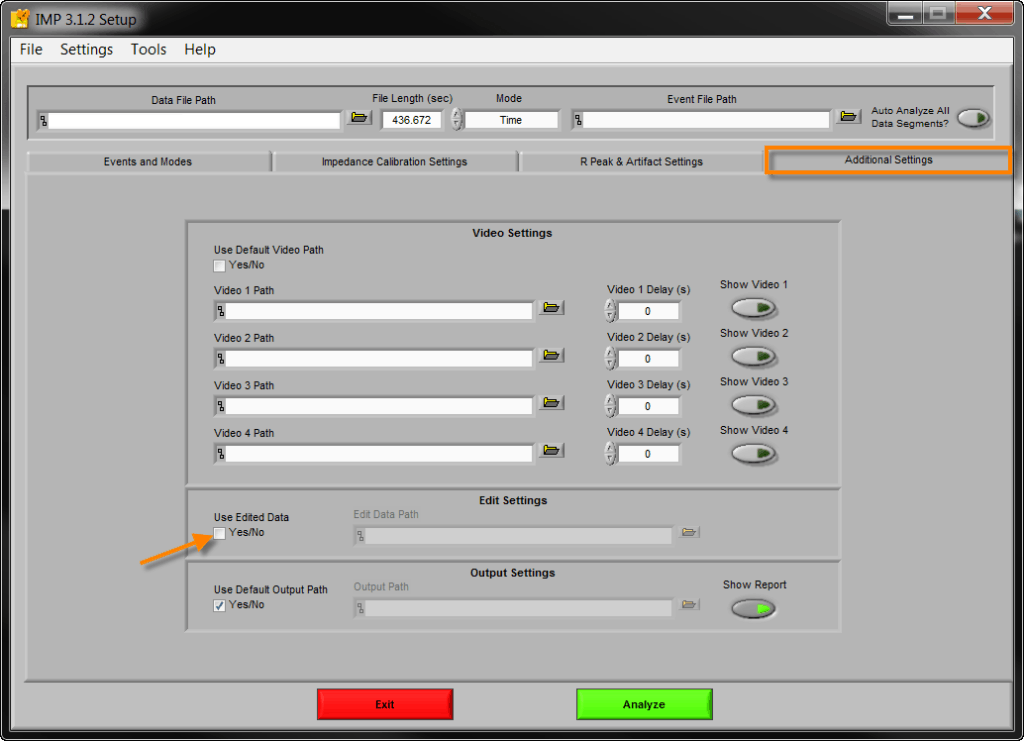Screen dimensions: 1024x741
Task: Click the Video 1 Delay stepper arrows
Action: click(x=611, y=311)
